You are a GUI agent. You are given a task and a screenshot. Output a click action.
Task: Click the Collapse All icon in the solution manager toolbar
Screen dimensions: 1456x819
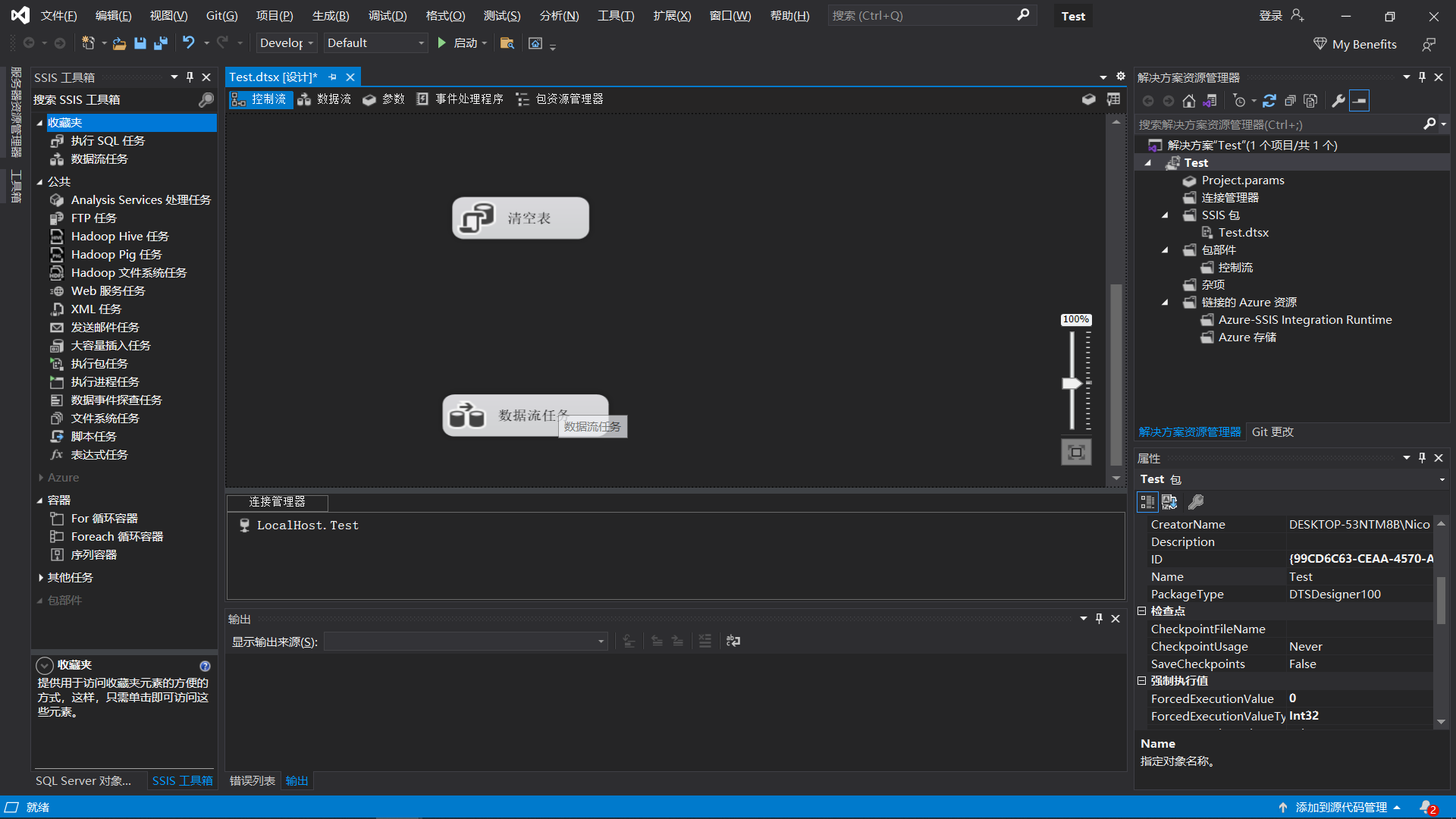(1290, 101)
